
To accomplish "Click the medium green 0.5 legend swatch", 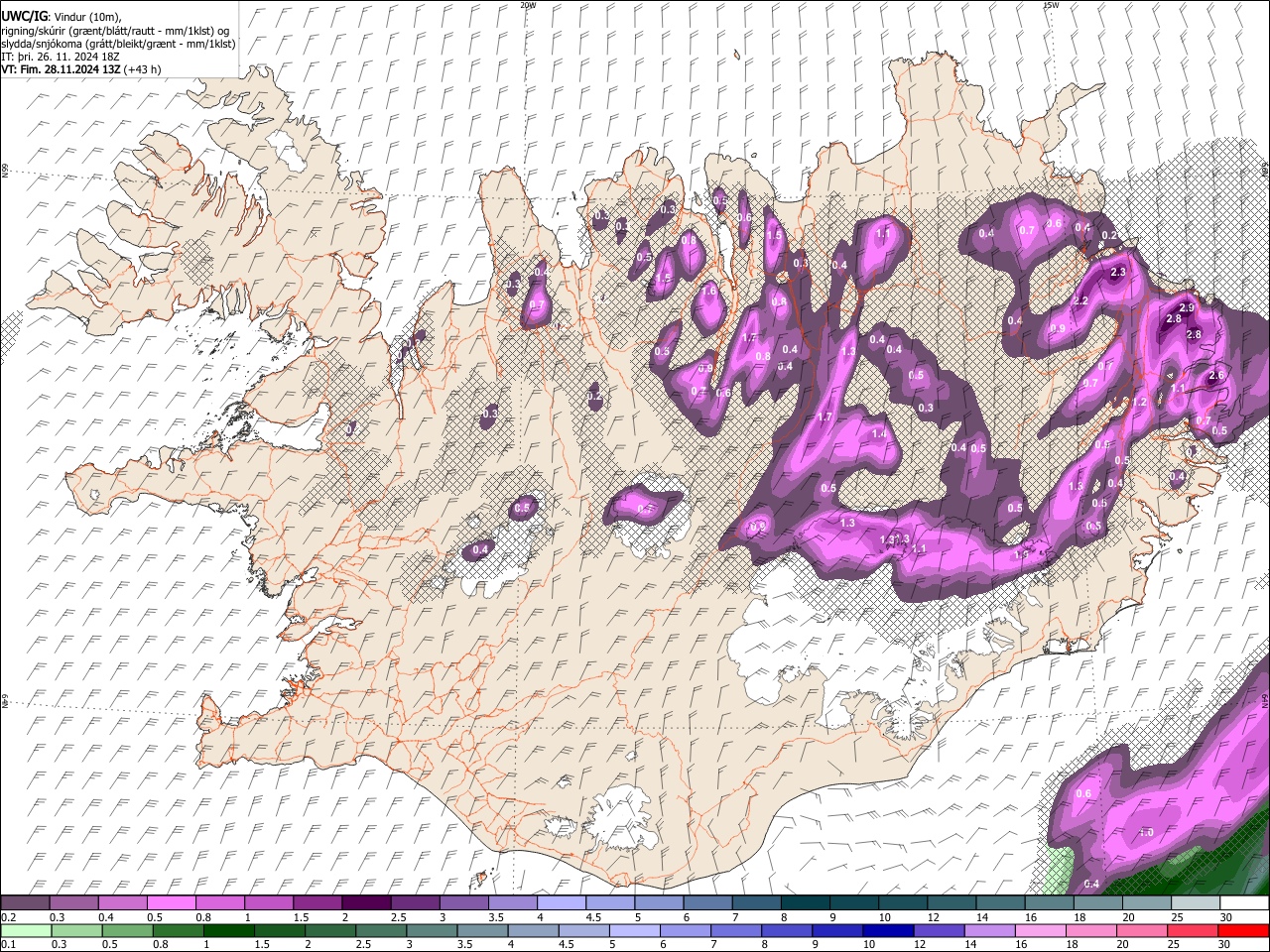I will (x=126, y=931).
